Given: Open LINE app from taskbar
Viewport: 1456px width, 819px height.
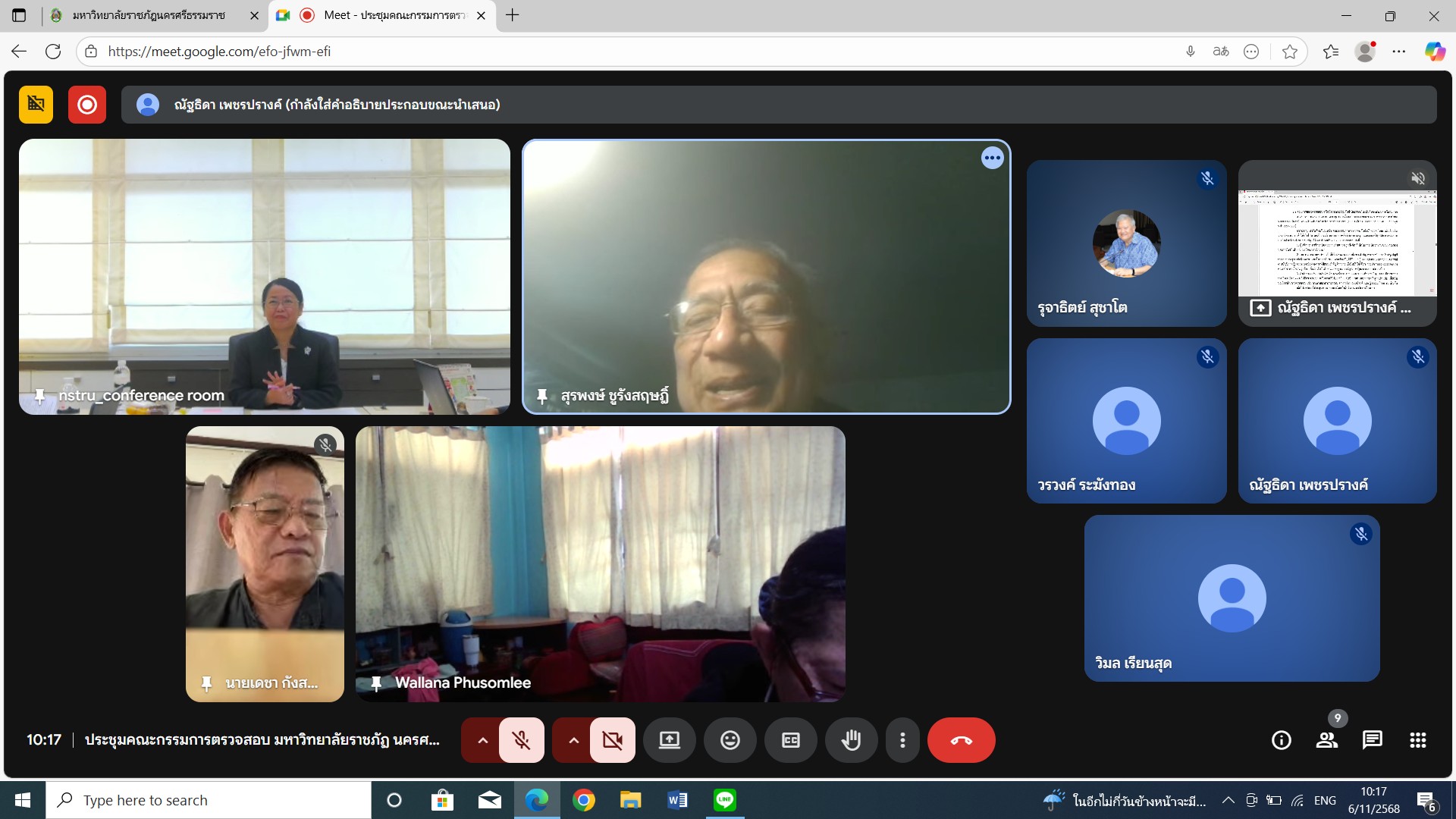Looking at the screenshot, I should [724, 800].
